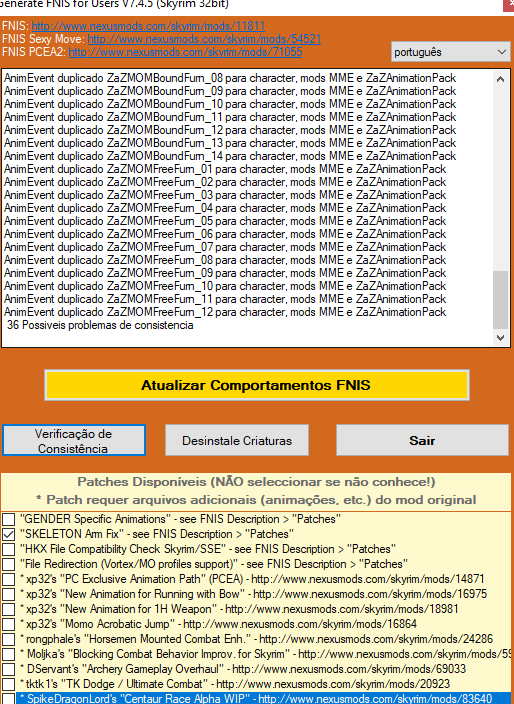514x704 pixels.
Task: Enable GENDER Specific Animations patch checkbox
Action: pos(9,519)
